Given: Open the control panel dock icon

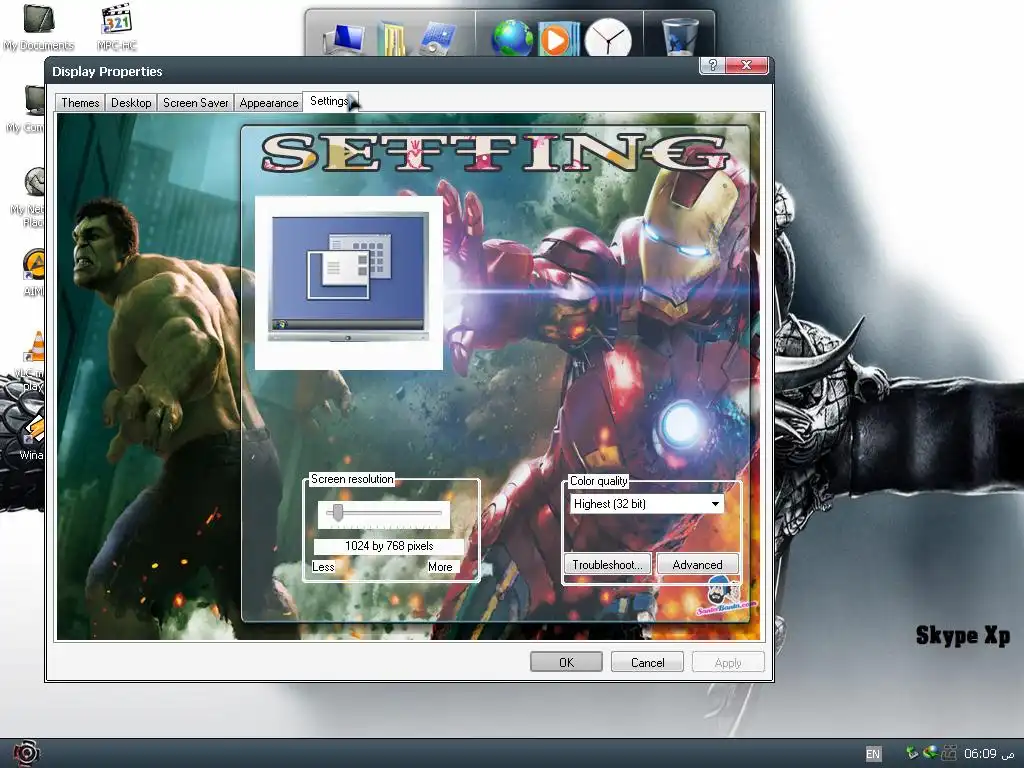Looking at the screenshot, I should pos(438,39).
